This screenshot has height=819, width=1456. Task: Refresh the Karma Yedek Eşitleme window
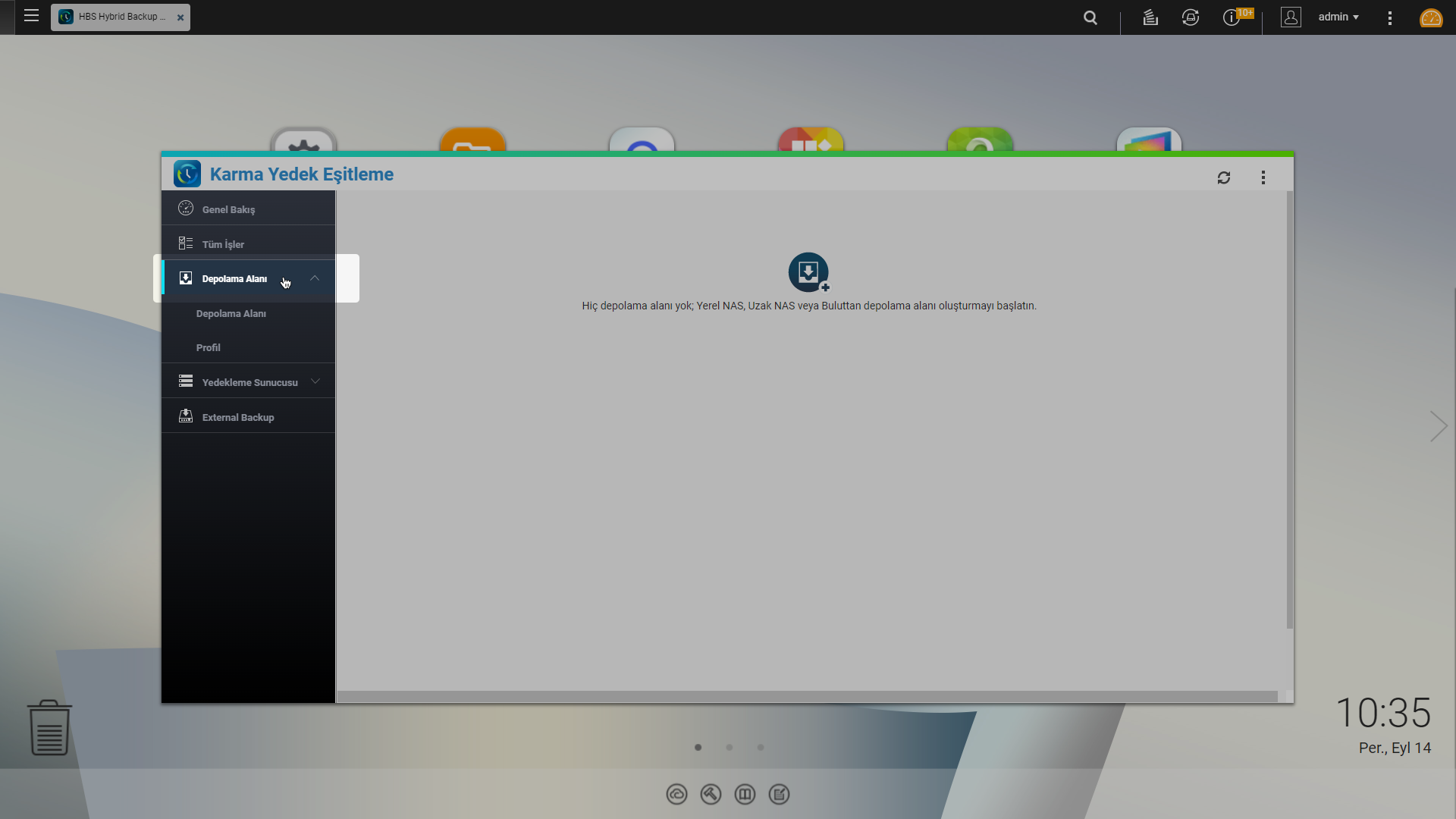click(1223, 177)
